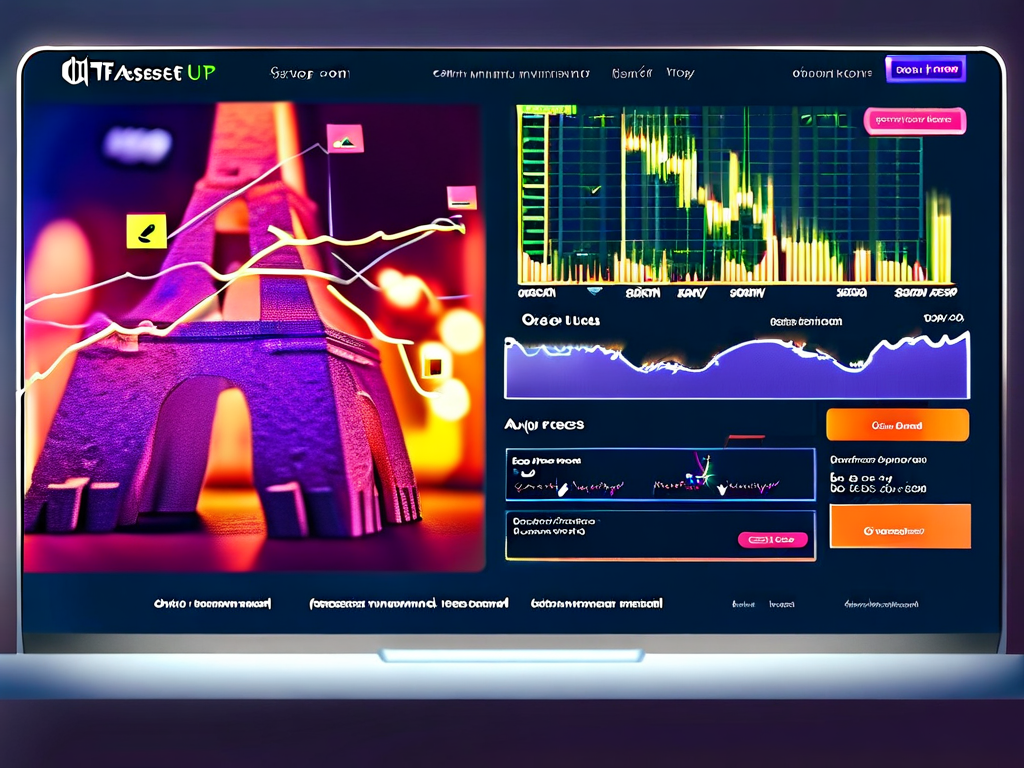Viewport: 1024px width, 768px height.
Task: Click the pink rectangular marker at chart line end
Action: 462,199
